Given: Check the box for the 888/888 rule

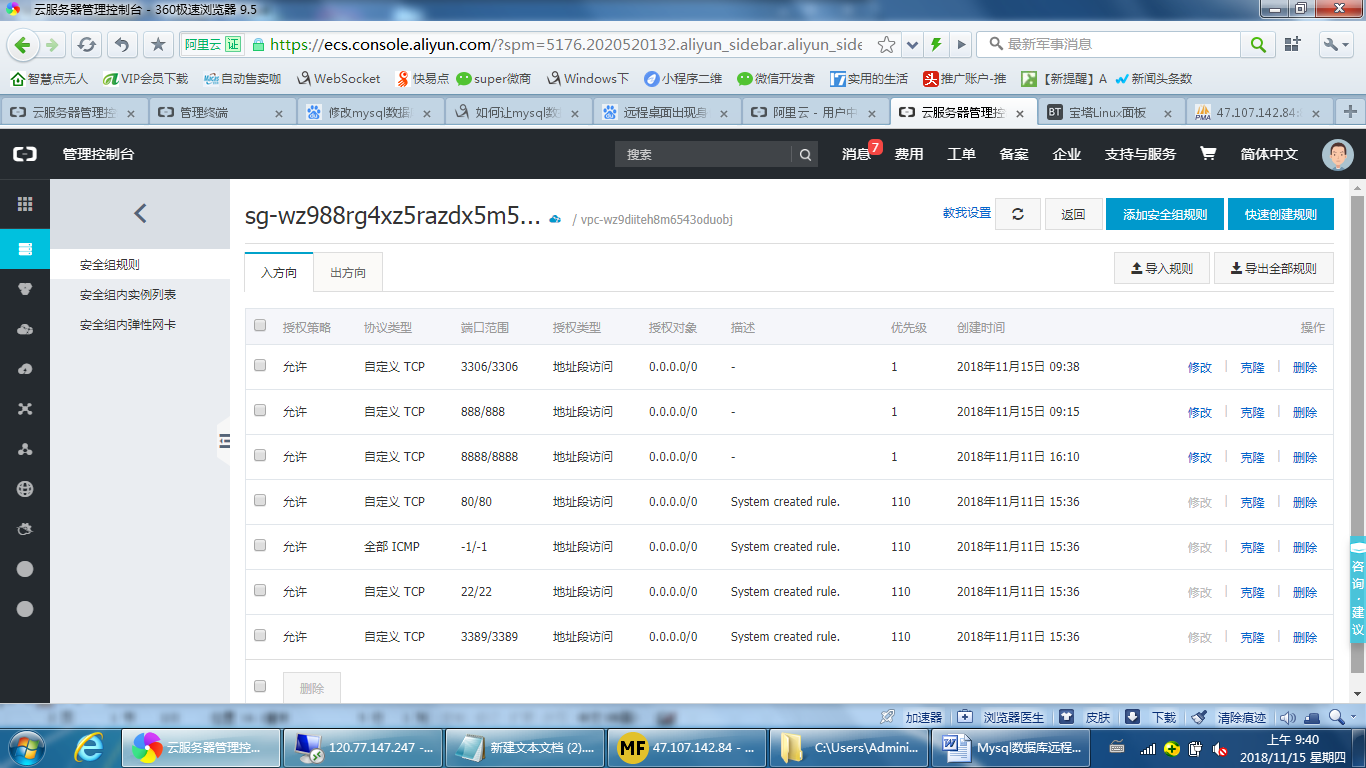Looking at the screenshot, I should [x=260, y=410].
